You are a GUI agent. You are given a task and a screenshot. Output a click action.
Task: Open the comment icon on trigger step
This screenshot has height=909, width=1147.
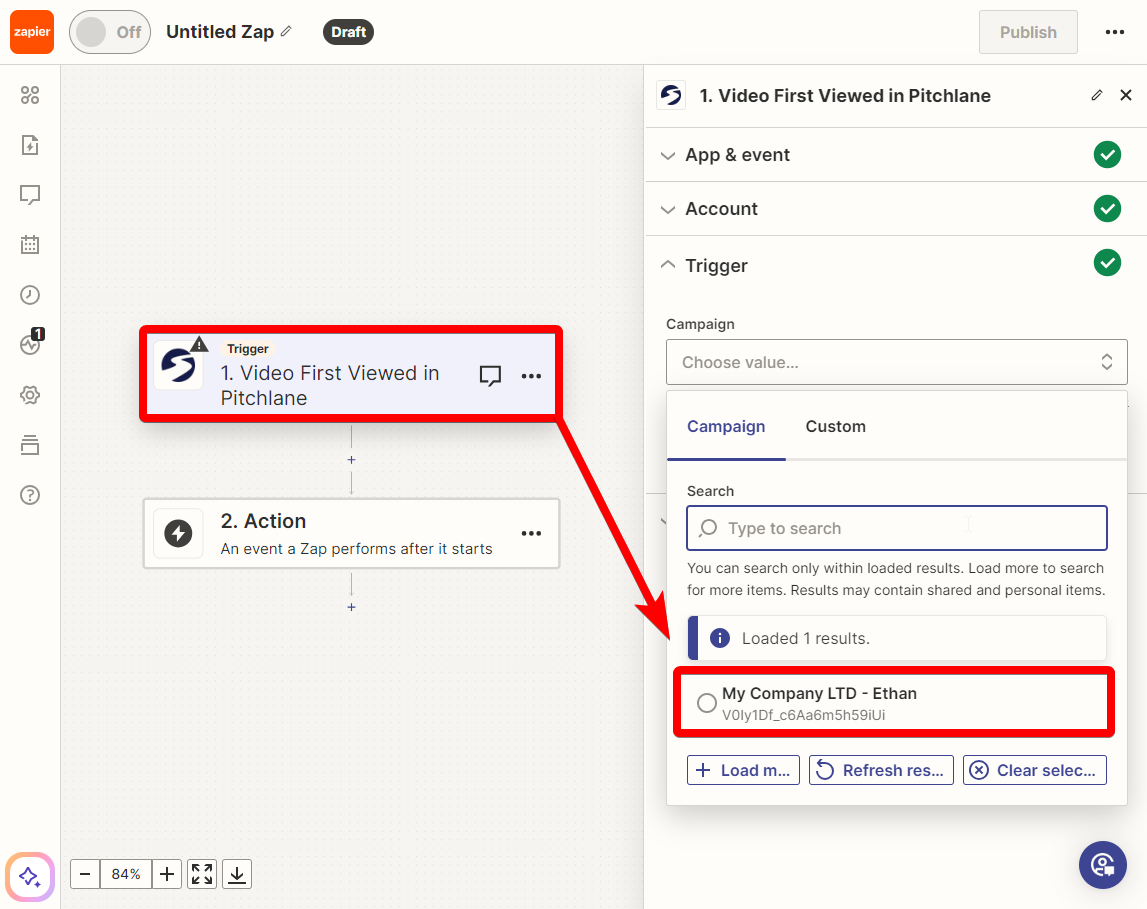490,376
